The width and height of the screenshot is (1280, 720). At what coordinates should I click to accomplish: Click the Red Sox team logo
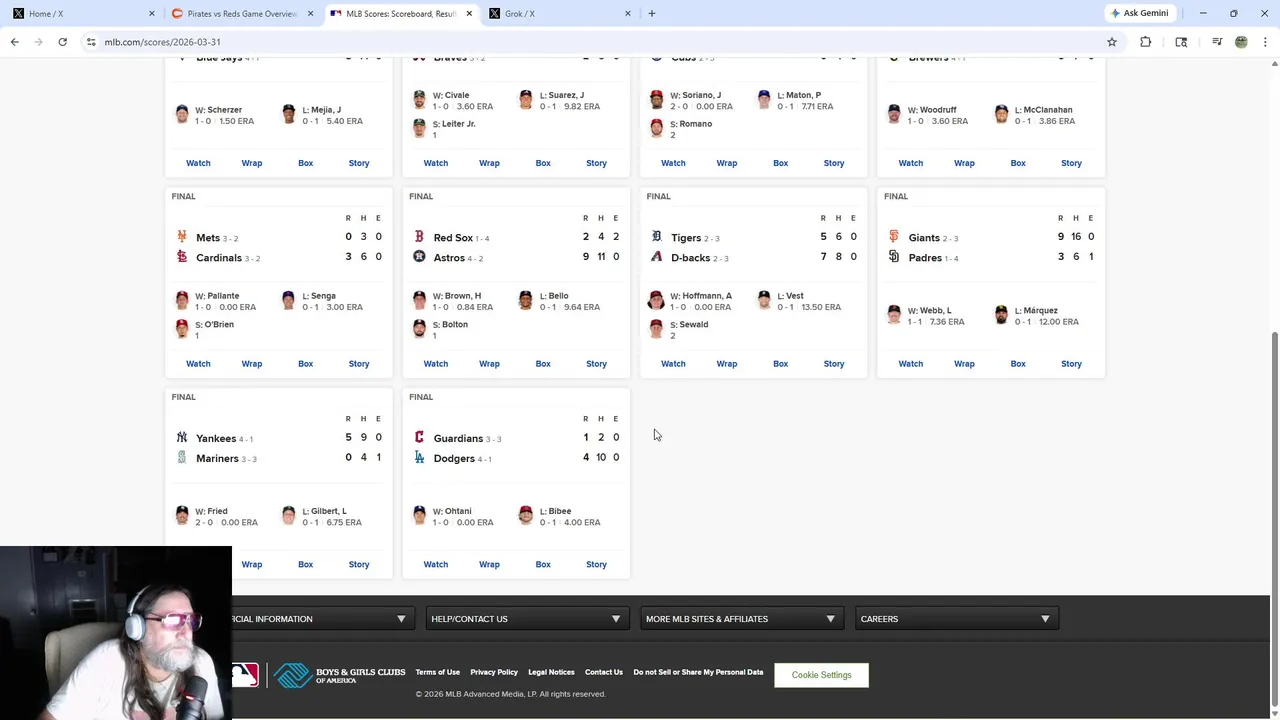(x=419, y=237)
